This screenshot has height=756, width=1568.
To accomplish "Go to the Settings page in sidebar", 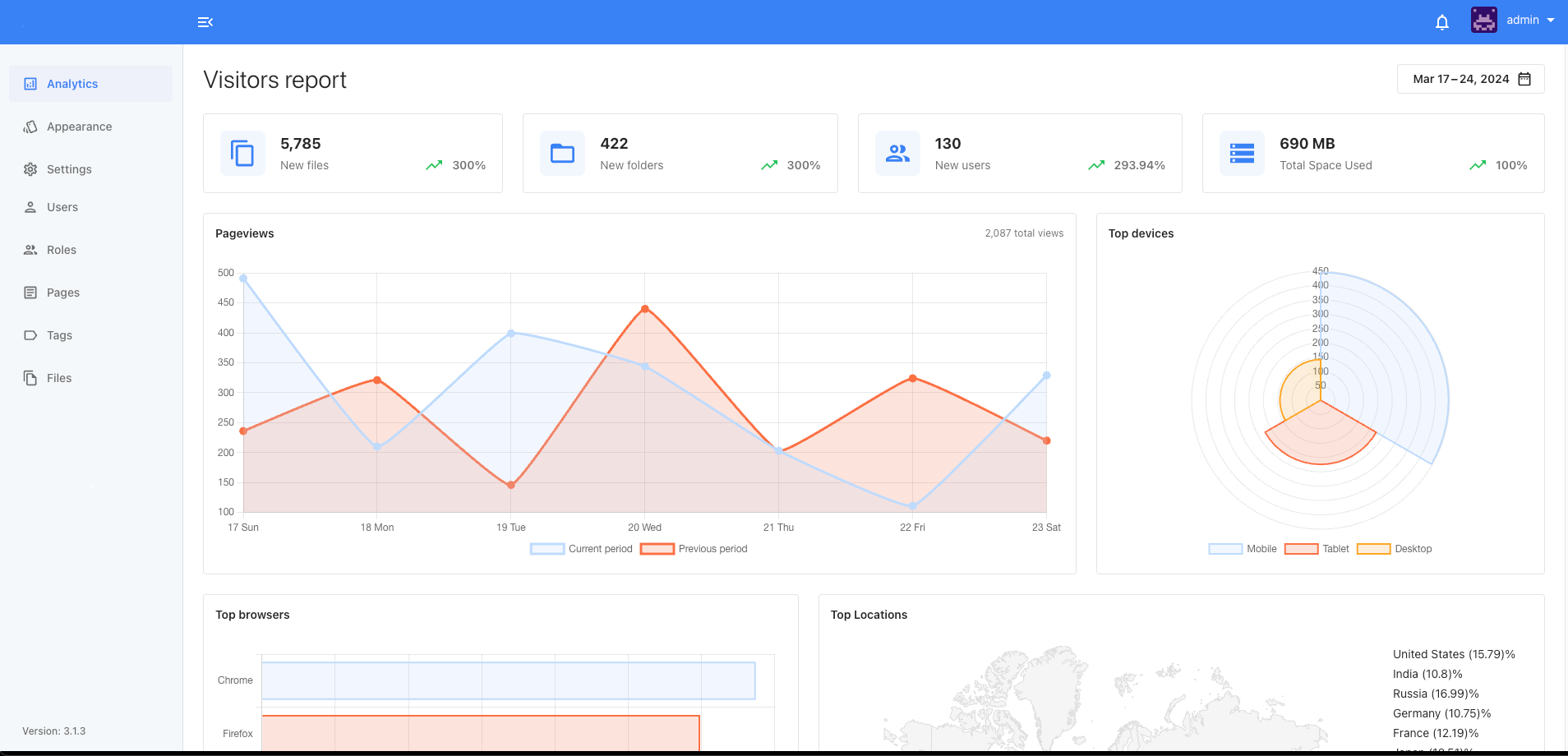I will tap(69, 169).
